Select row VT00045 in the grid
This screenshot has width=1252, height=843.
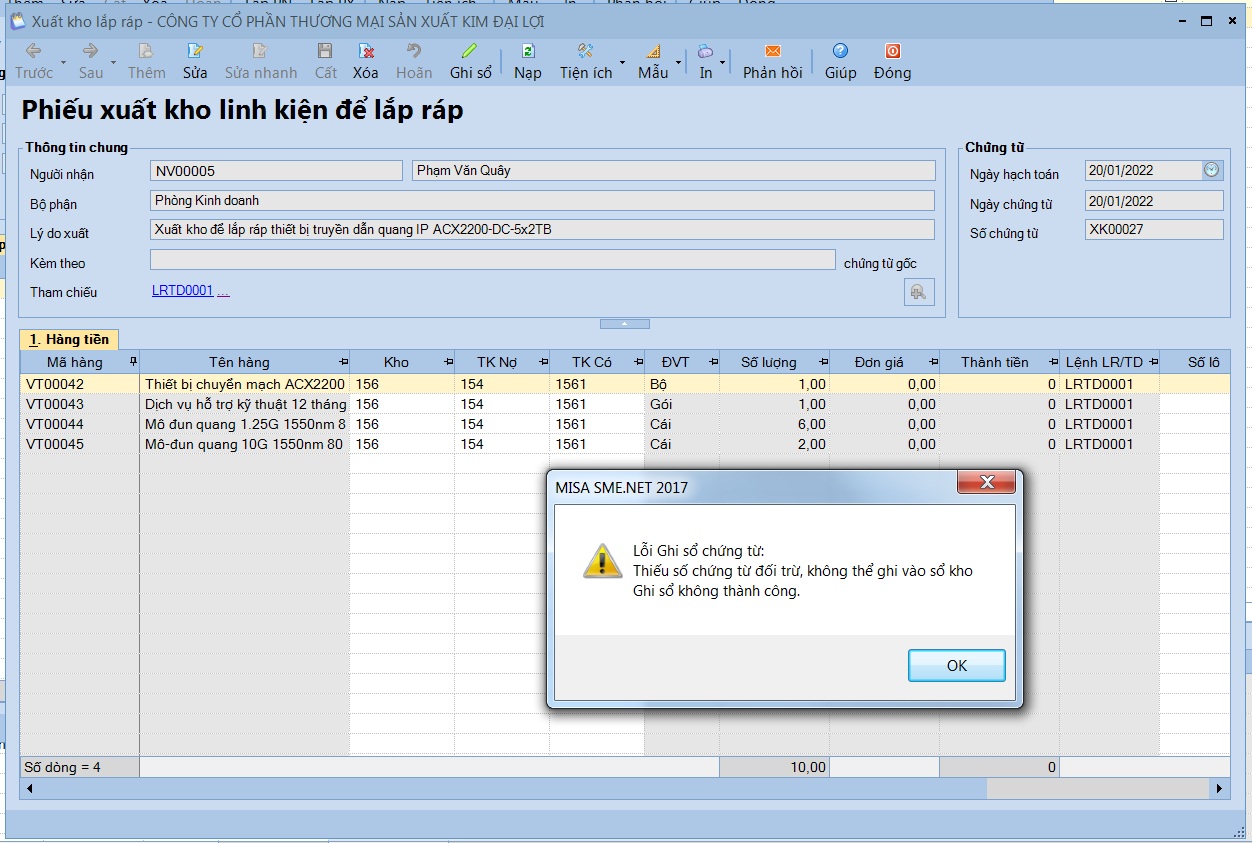pyautogui.click(x=625, y=444)
